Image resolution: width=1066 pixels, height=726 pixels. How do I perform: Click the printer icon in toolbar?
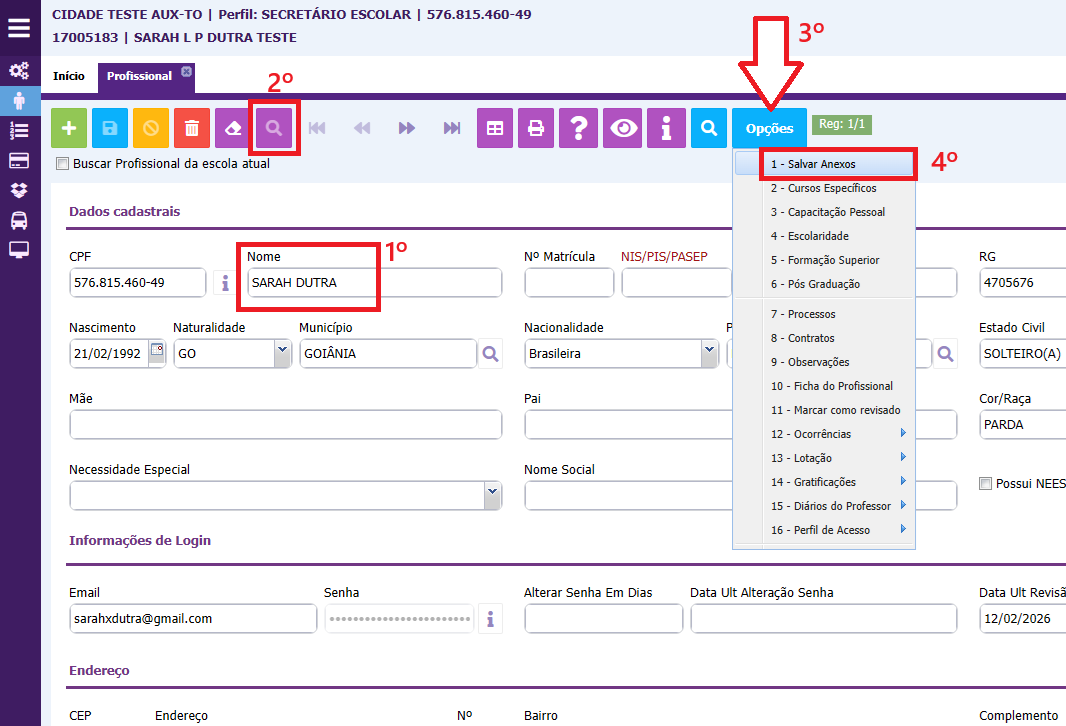[536, 128]
